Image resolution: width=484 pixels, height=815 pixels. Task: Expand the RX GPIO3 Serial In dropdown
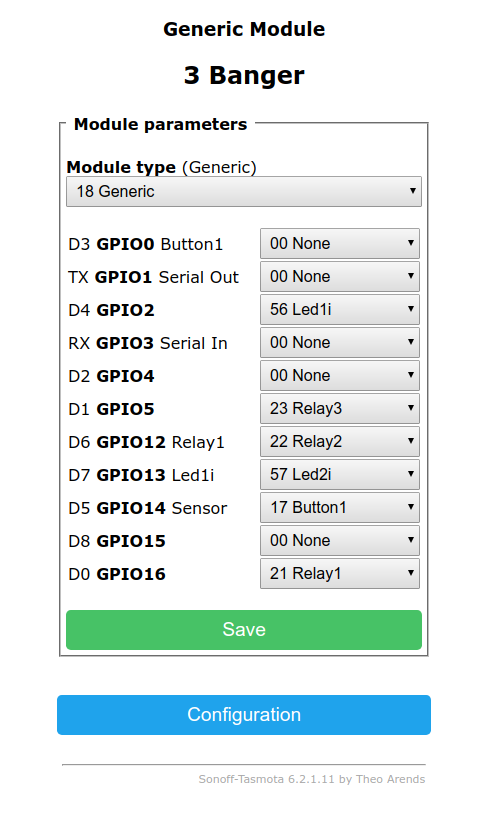(339, 343)
